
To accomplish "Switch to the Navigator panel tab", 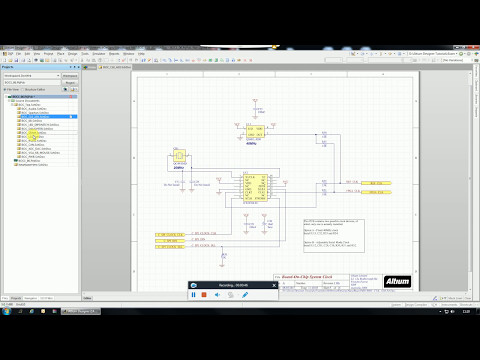I will click(31, 298).
